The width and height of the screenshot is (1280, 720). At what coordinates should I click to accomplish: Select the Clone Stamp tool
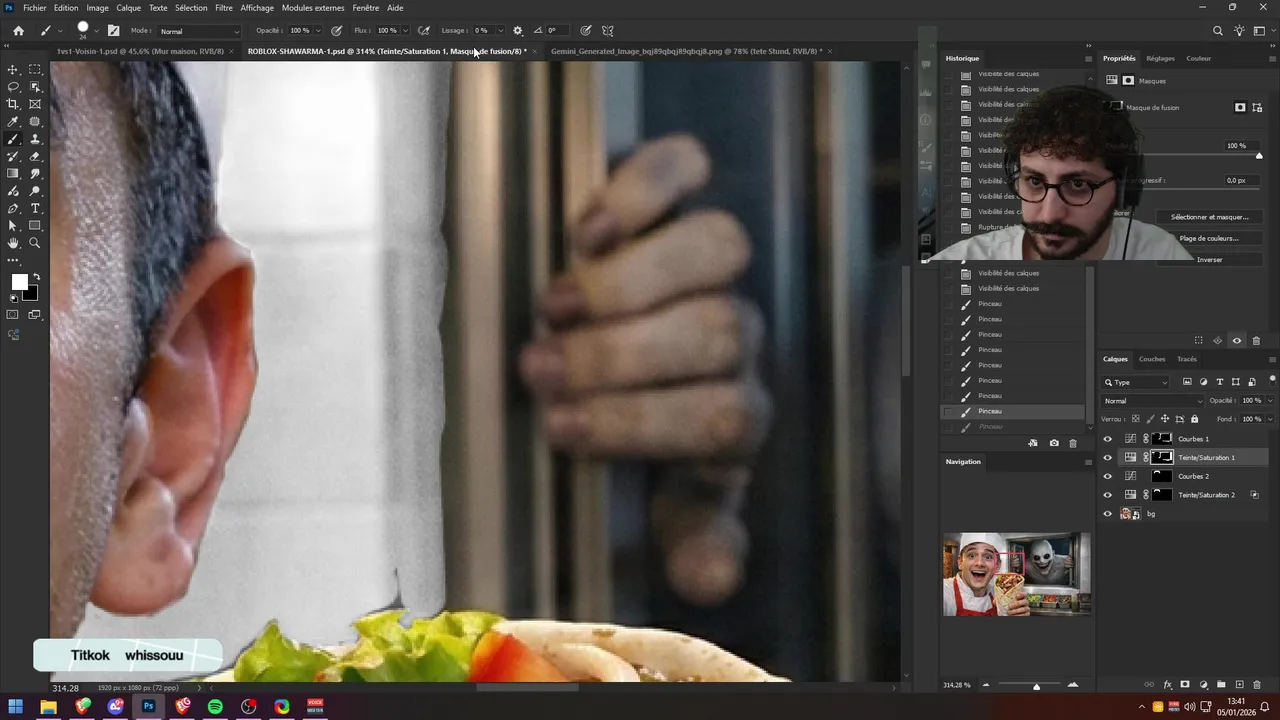pyautogui.click(x=35, y=139)
